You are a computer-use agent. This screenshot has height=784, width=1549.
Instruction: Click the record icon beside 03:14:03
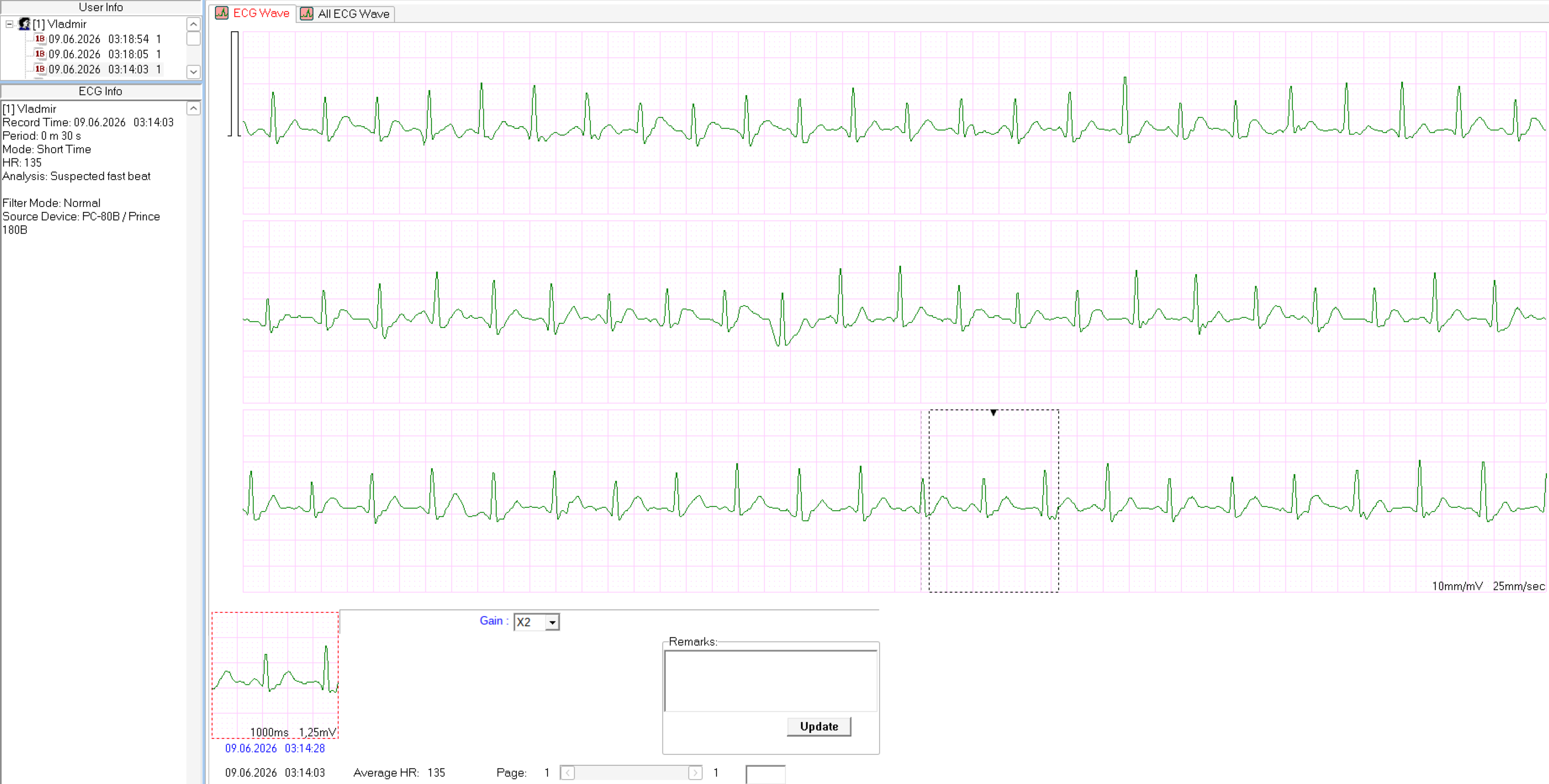tap(40, 69)
